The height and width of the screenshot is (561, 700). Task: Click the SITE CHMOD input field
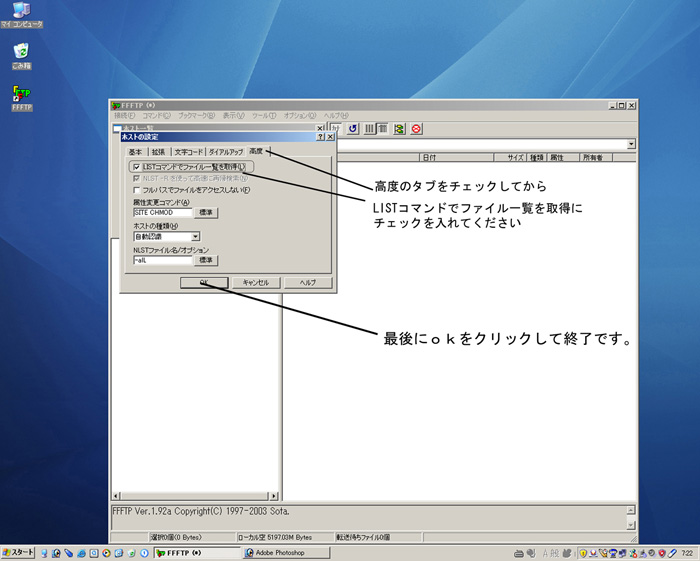point(162,212)
